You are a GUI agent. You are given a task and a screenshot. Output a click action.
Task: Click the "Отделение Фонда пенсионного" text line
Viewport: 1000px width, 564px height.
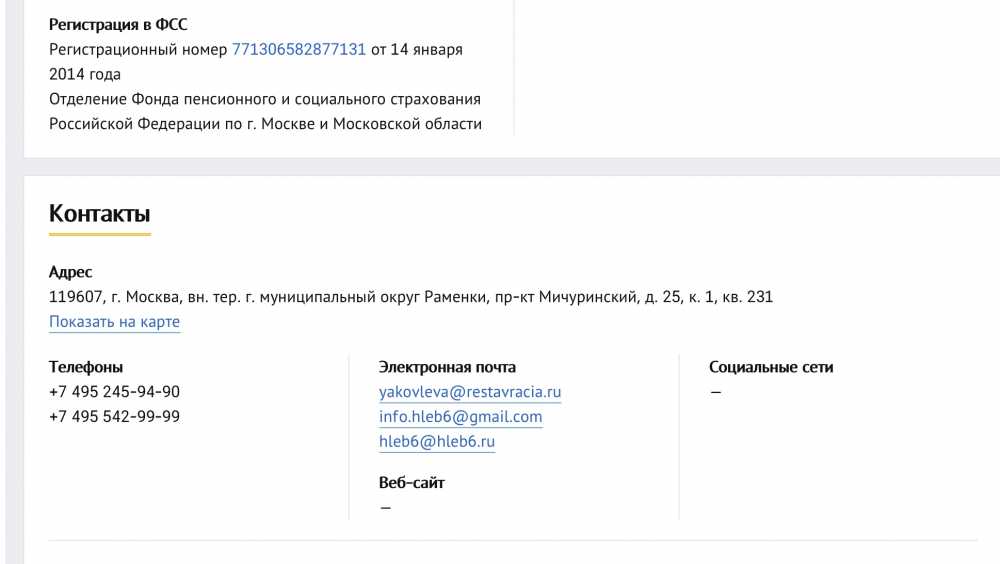pyautogui.click(x=265, y=100)
